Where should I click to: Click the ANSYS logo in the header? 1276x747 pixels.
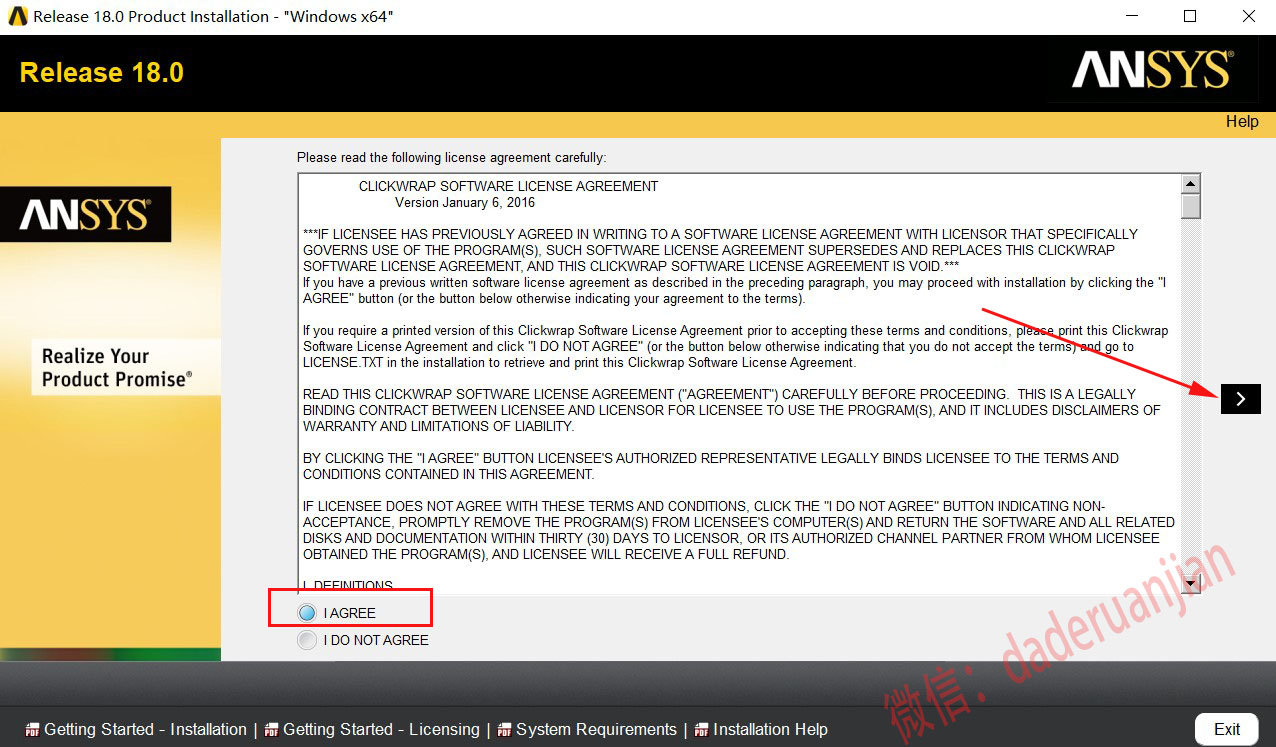pyautogui.click(x=1153, y=70)
